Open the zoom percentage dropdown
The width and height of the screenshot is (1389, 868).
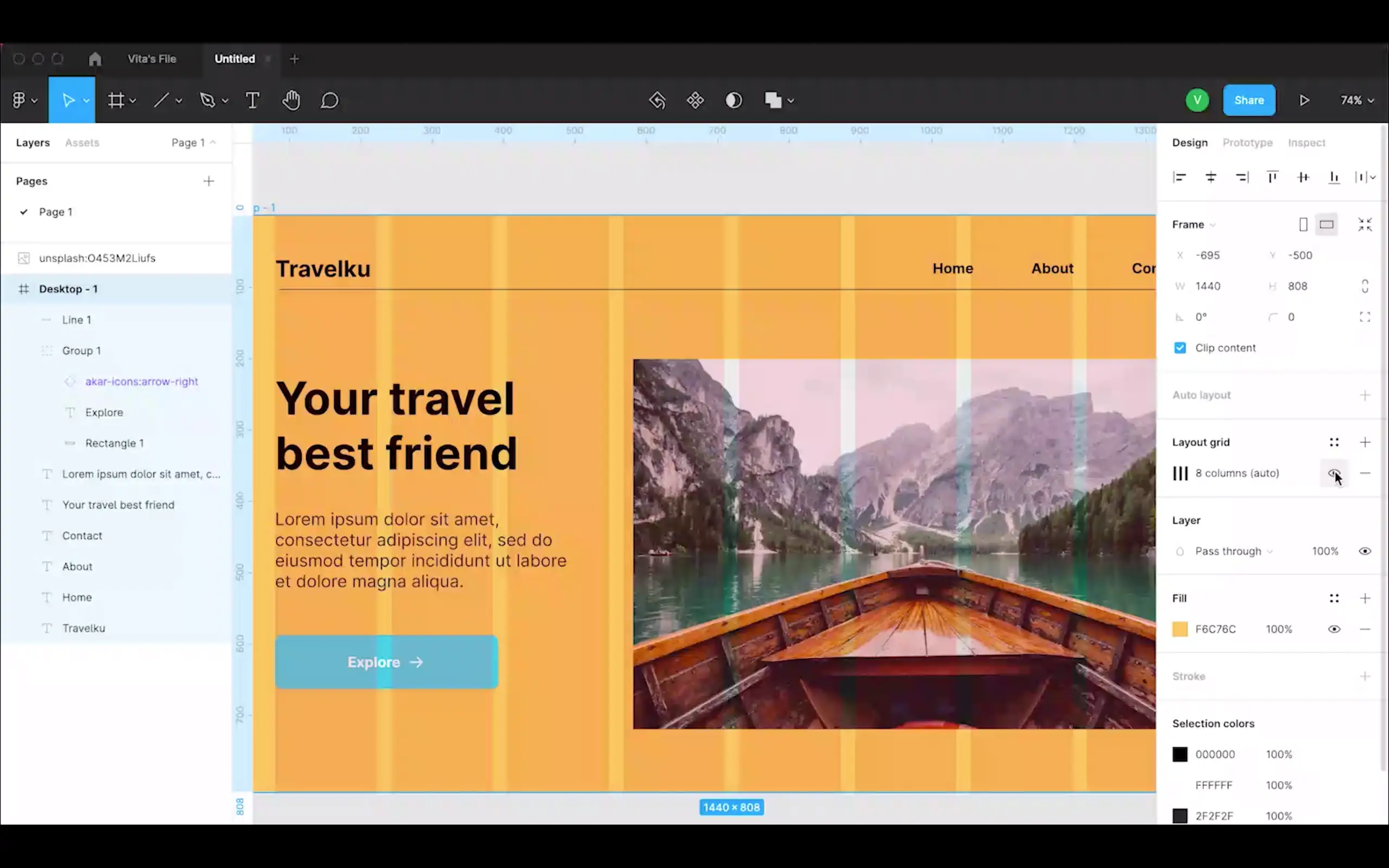(1356, 100)
